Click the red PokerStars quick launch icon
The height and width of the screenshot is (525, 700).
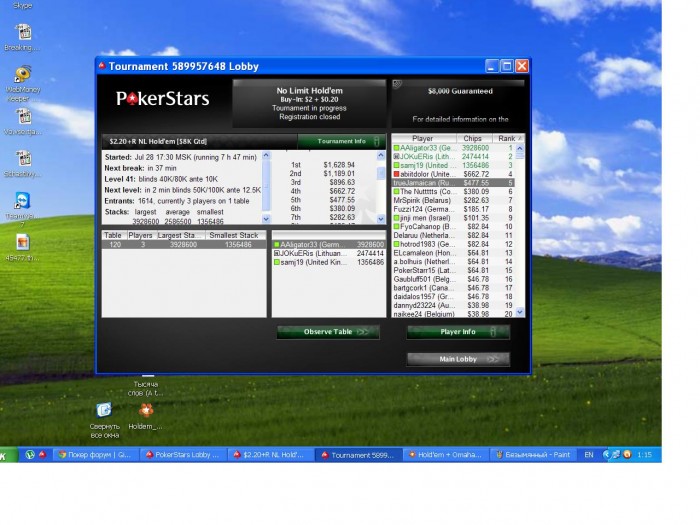42,454
